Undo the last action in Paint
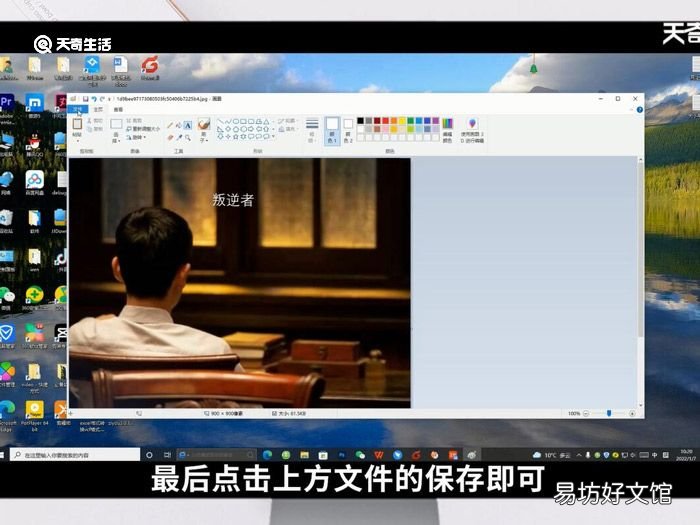 (x=94, y=99)
